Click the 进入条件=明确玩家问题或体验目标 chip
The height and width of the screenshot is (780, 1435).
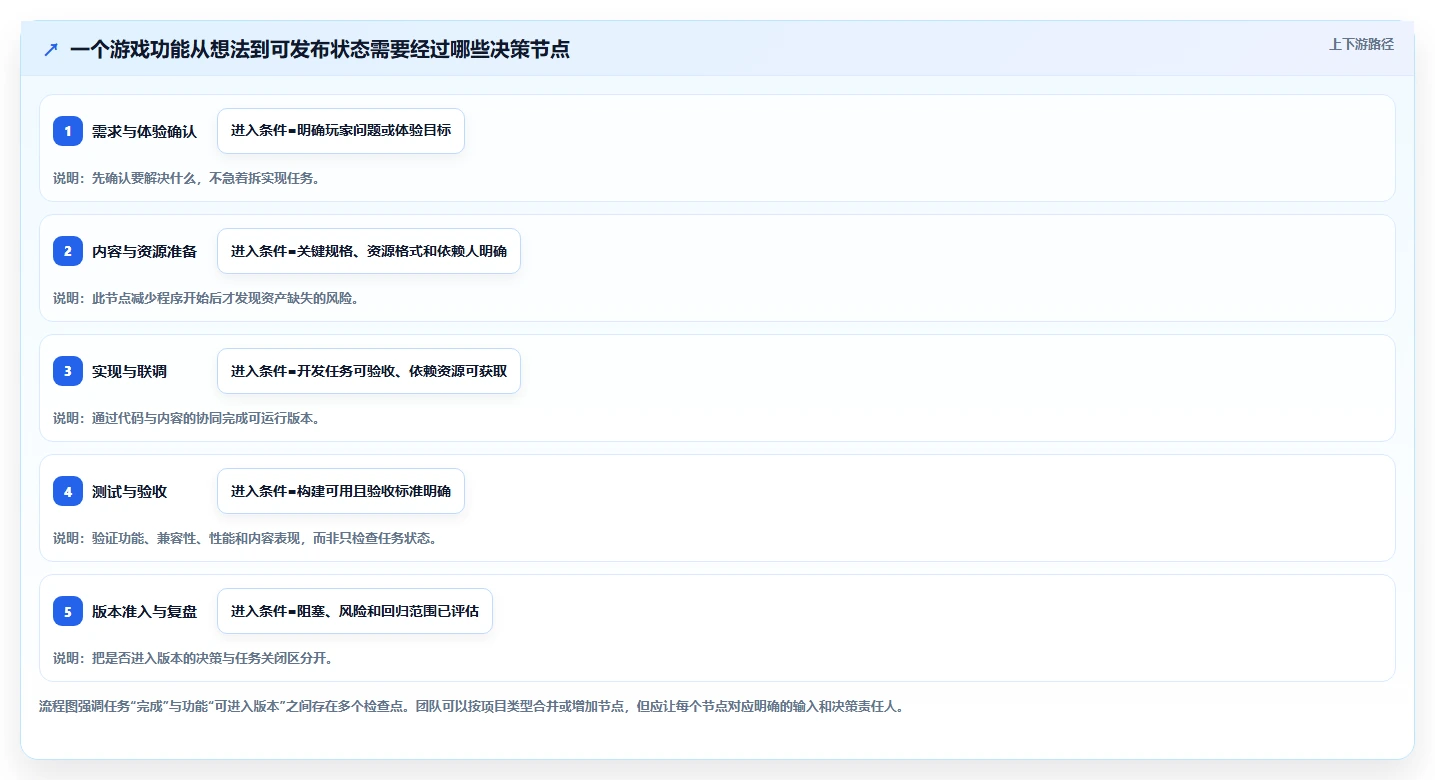pos(341,131)
